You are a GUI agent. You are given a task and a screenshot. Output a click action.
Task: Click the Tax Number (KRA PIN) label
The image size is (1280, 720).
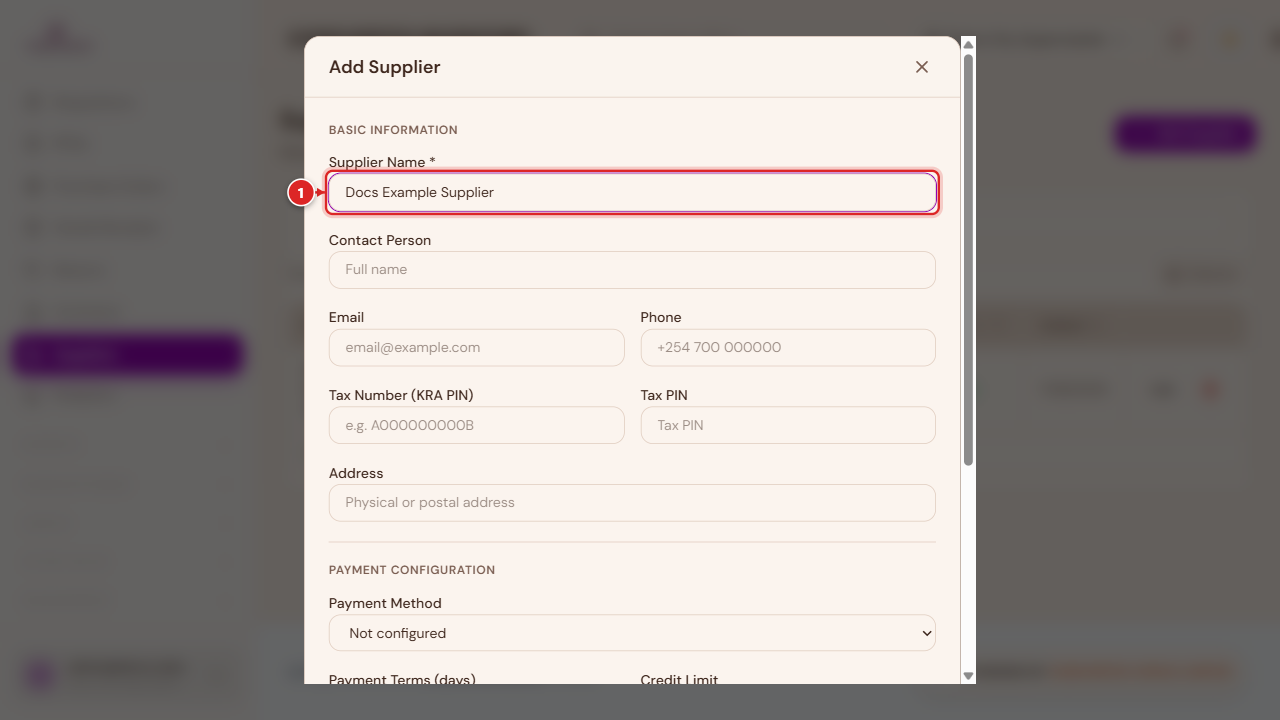[x=401, y=395]
